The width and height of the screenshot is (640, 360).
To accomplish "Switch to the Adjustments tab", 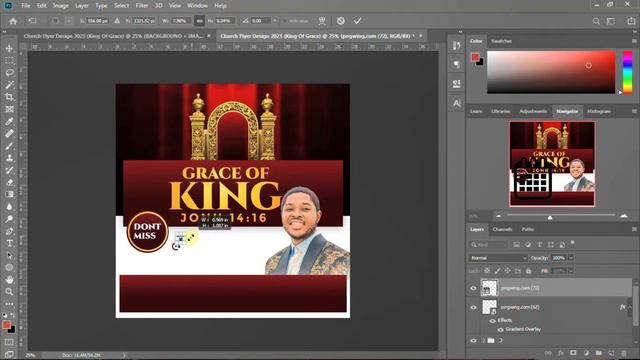I will [533, 111].
